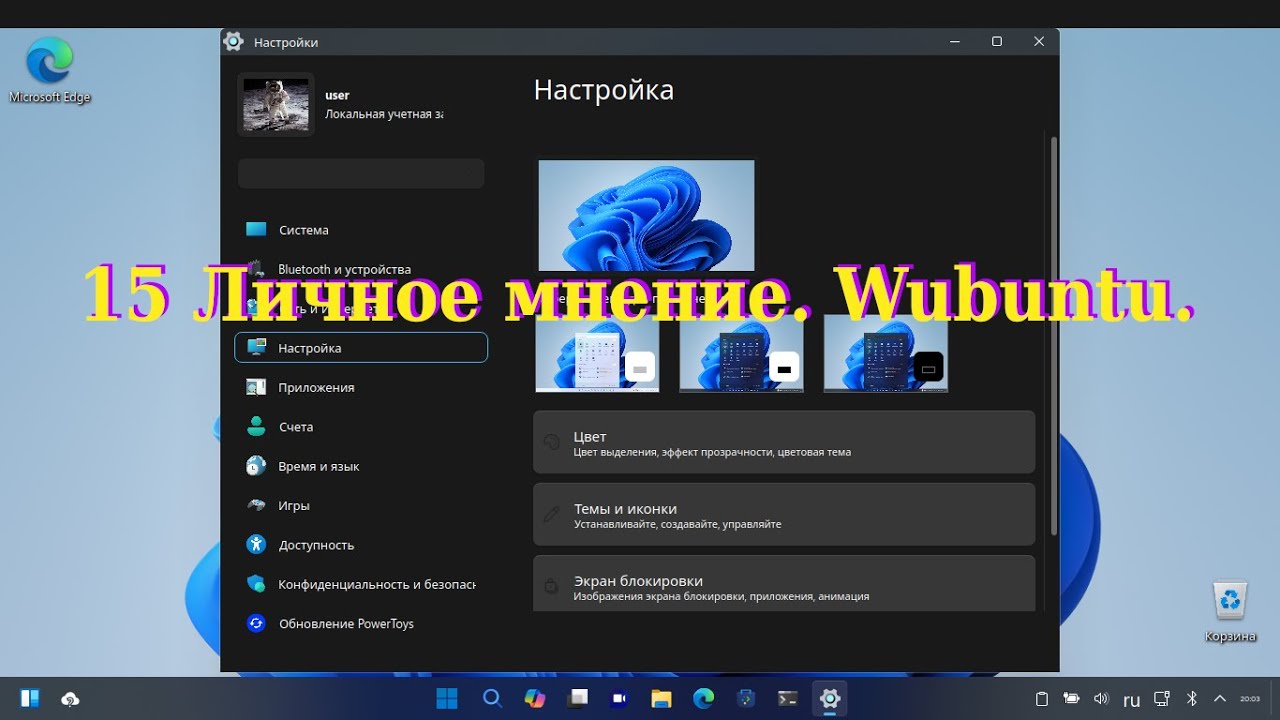Click the Обновление PowerToys refresh icon
Image resolution: width=1280 pixels, height=720 pixels.
256,624
